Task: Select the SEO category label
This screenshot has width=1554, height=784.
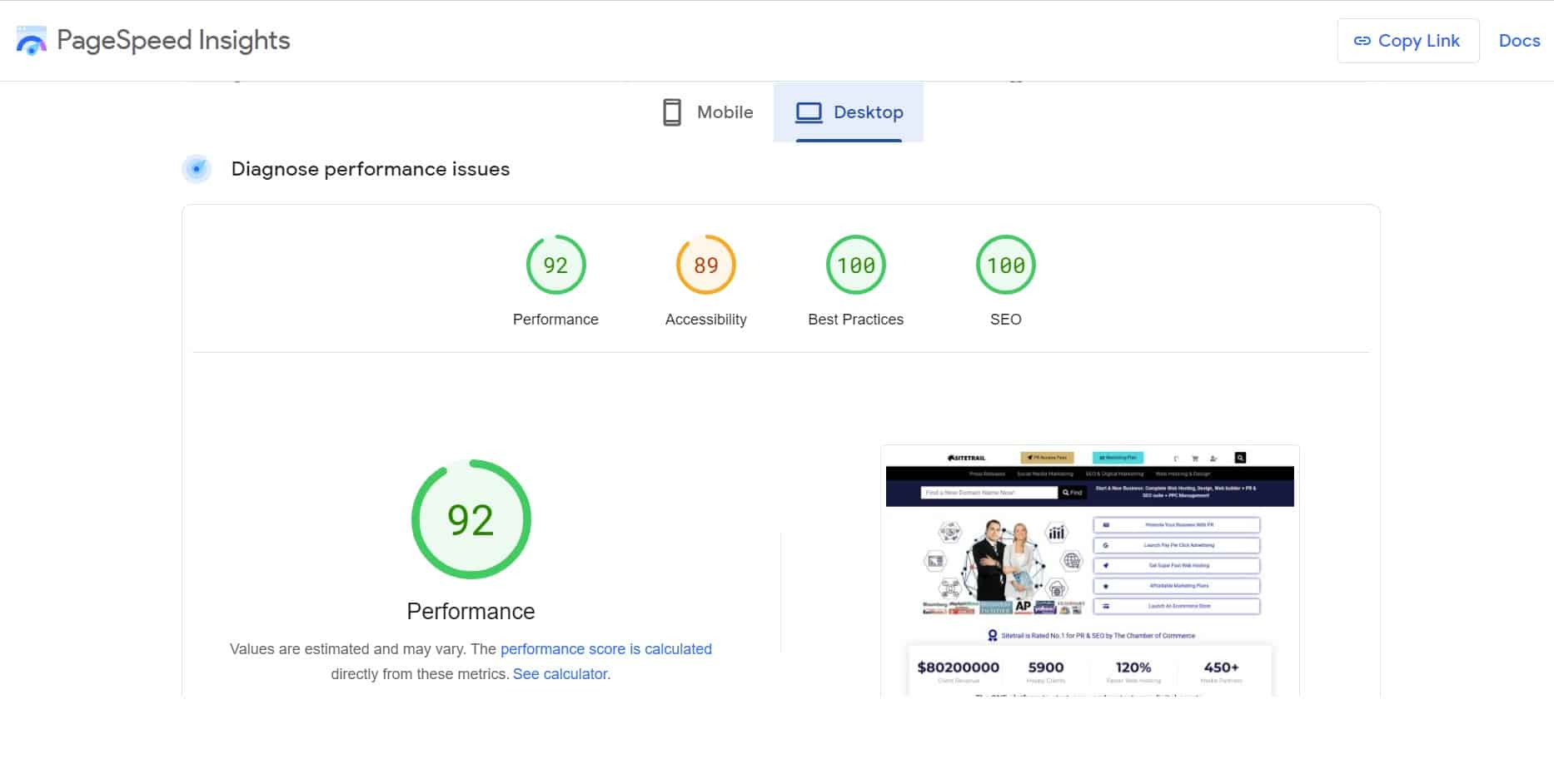Action: 1005,319
